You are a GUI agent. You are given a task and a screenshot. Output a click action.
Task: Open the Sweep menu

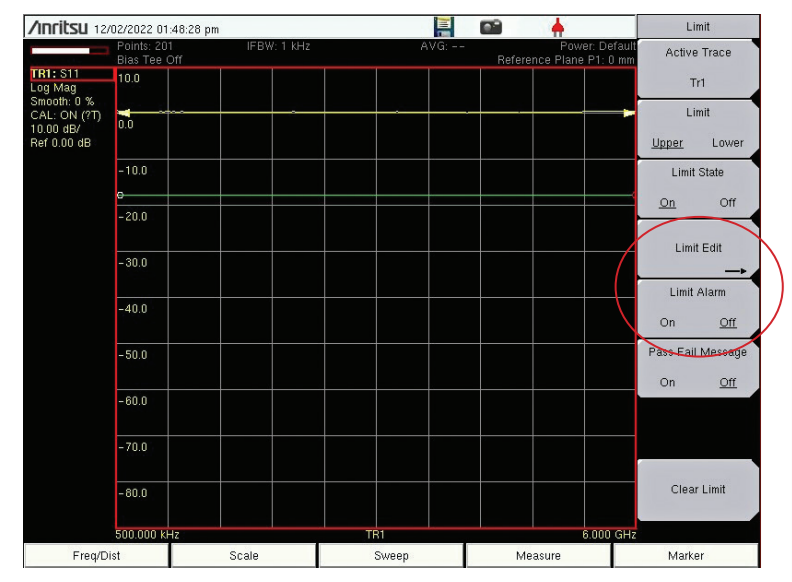[391, 556]
